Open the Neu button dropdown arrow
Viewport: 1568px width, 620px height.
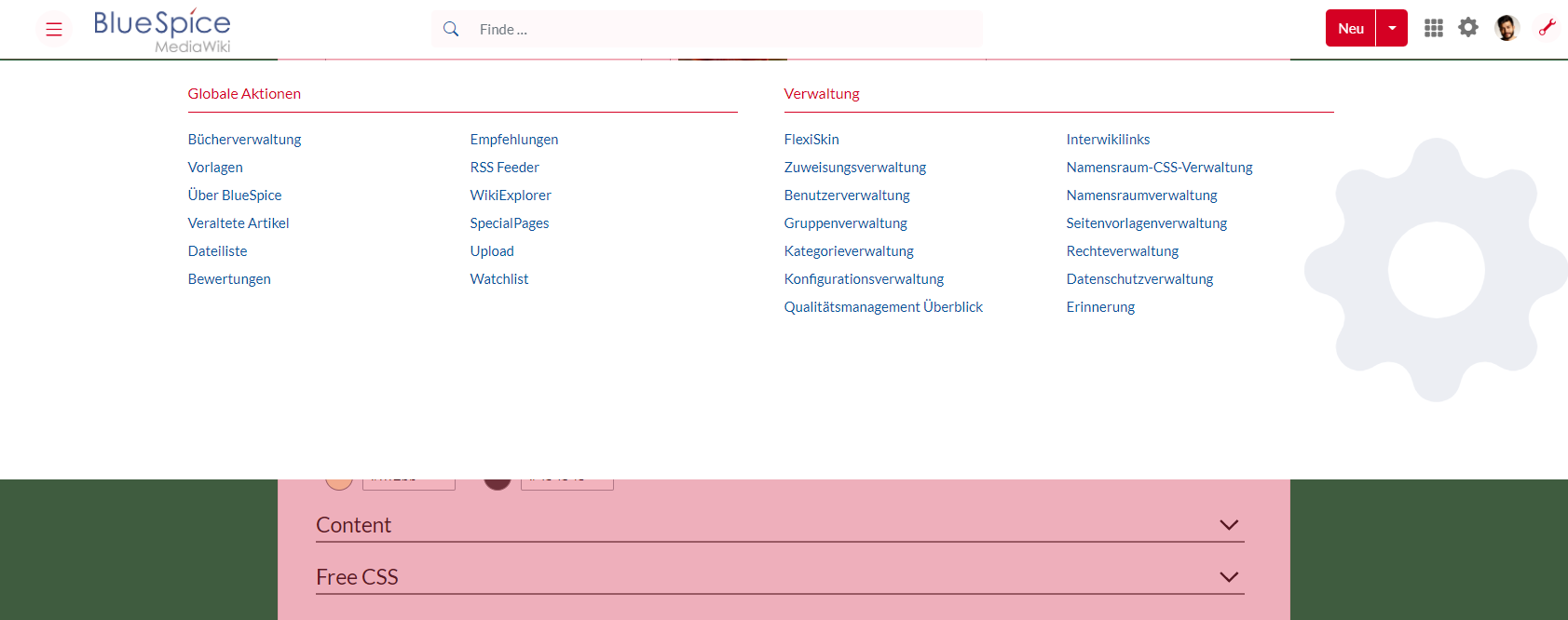[x=1392, y=28]
